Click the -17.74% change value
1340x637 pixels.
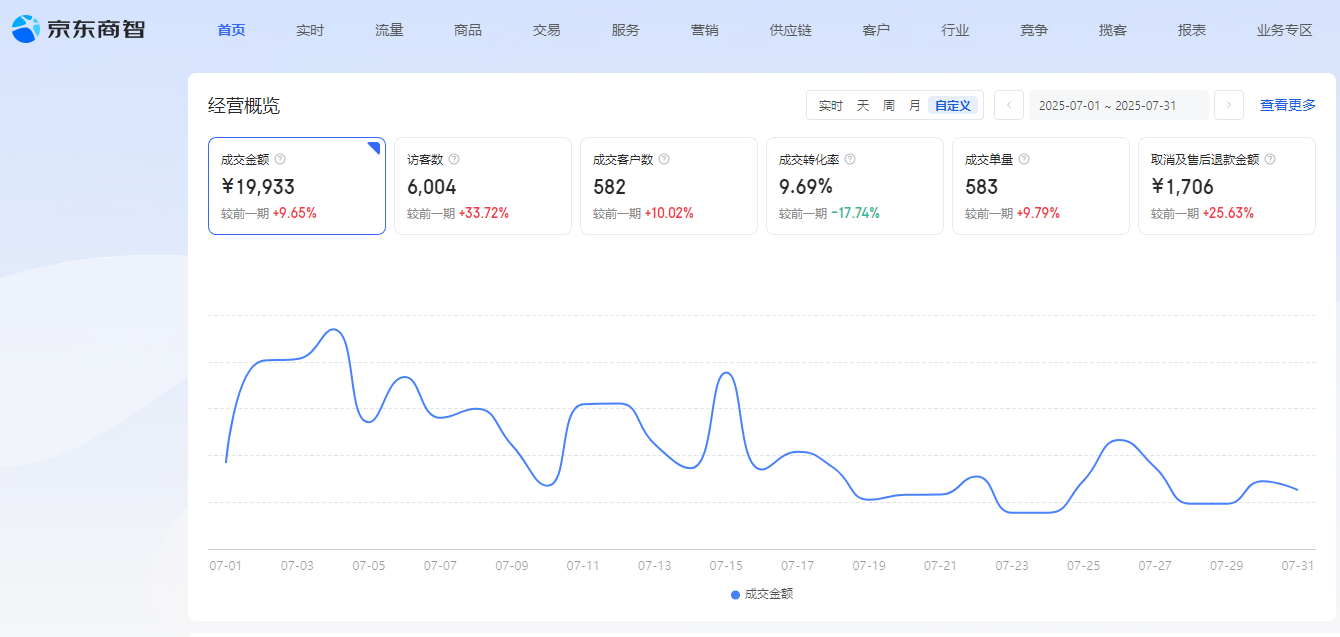point(855,213)
